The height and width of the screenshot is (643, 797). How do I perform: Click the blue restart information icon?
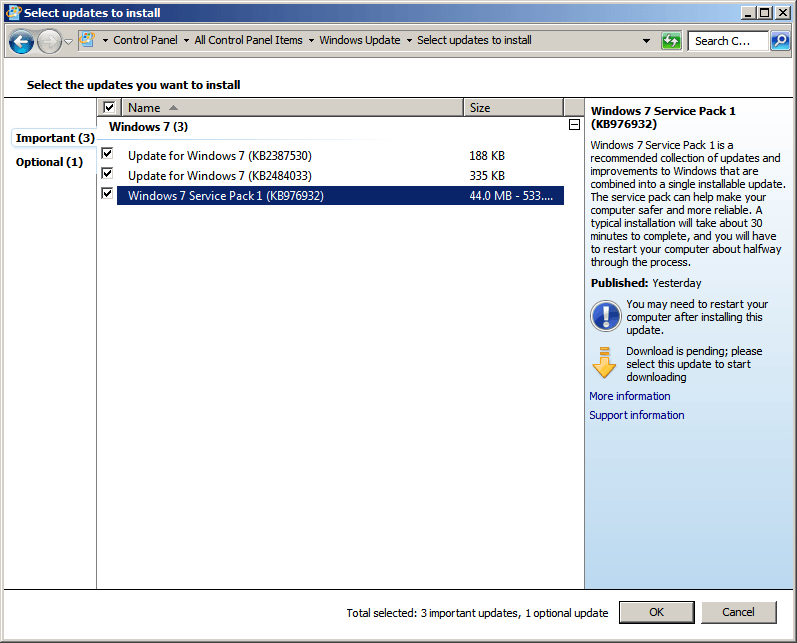[606, 316]
